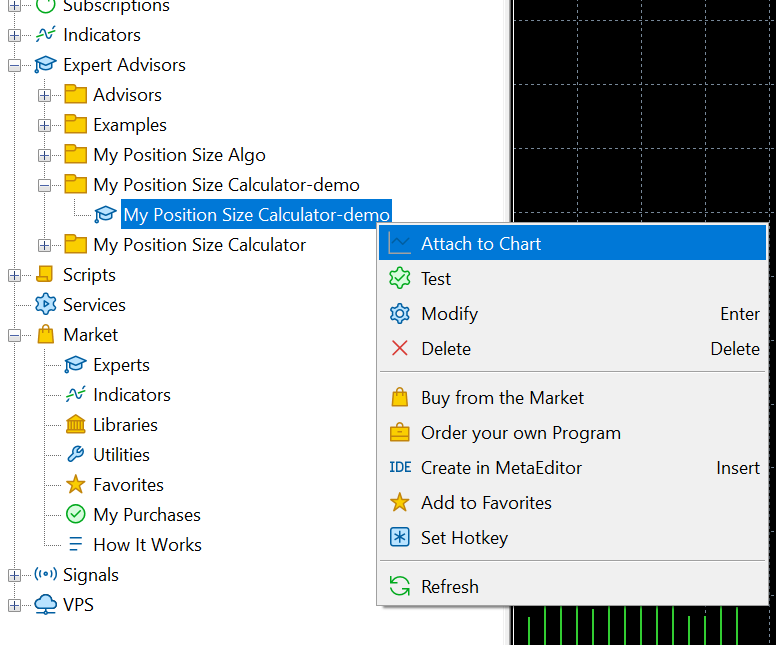Click the Services gear-play icon
The image size is (776, 645).
pos(46,304)
